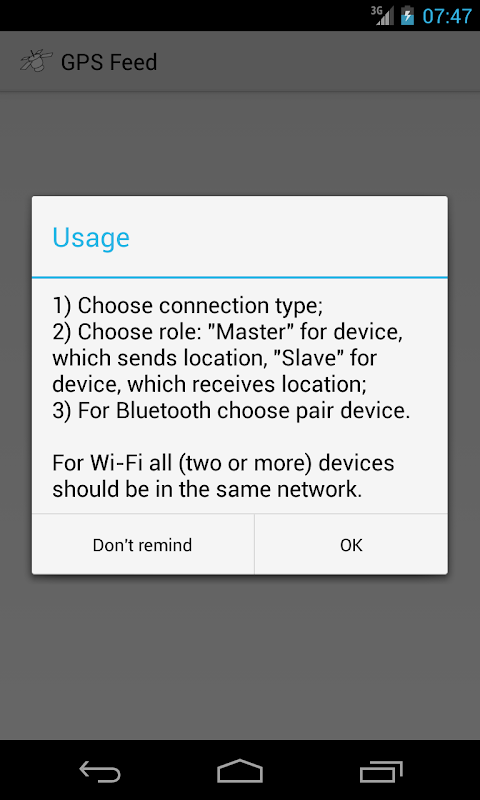Tap the "Choose connection type" instruction line
The image size is (480, 800).
pos(188,306)
